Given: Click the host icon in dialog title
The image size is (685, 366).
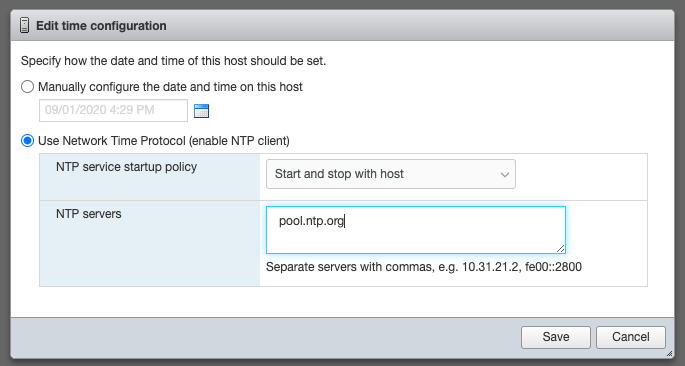Looking at the screenshot, I should click(24, 25).
